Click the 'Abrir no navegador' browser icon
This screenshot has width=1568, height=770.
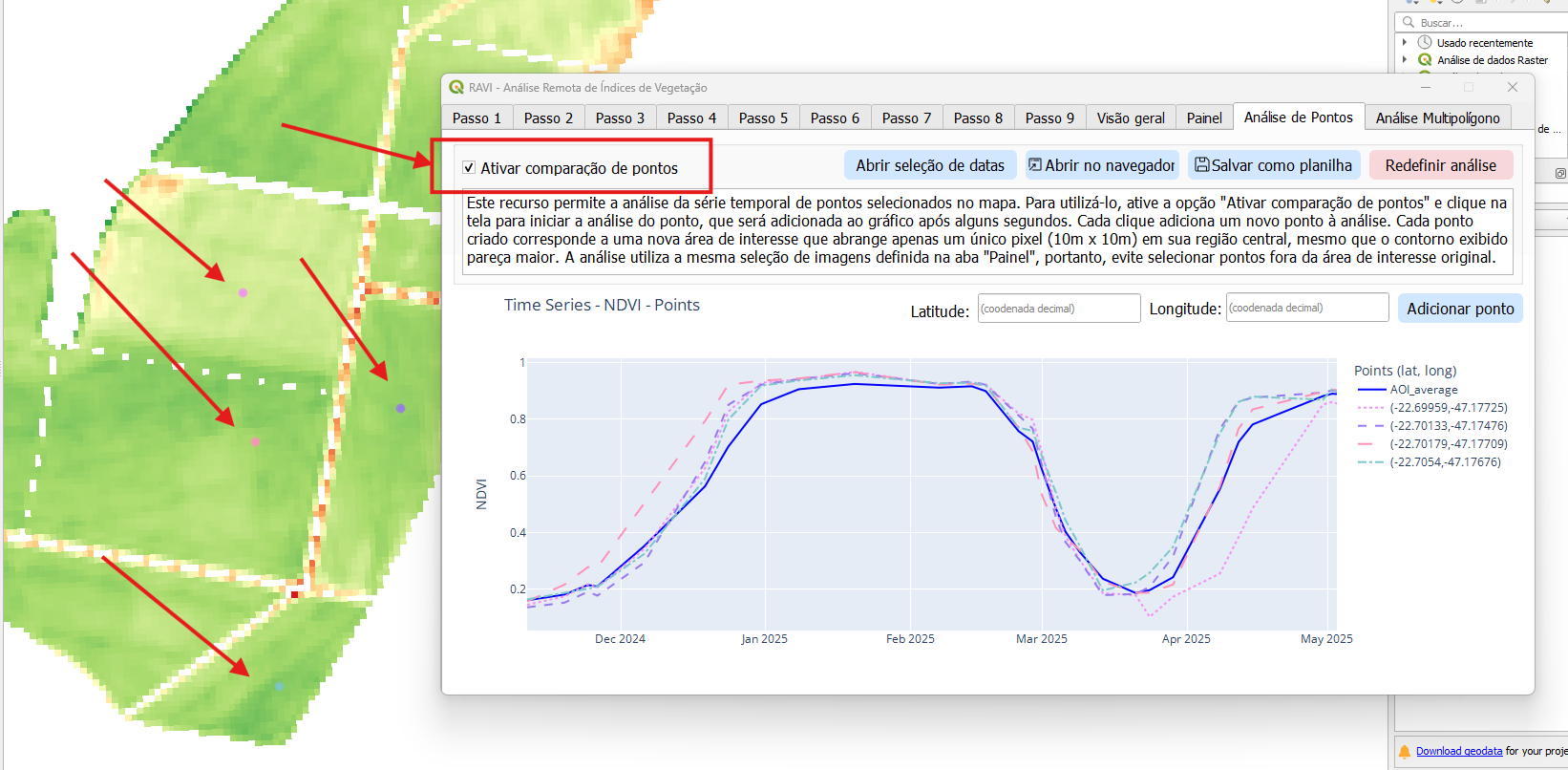[x=1034, y=165]
